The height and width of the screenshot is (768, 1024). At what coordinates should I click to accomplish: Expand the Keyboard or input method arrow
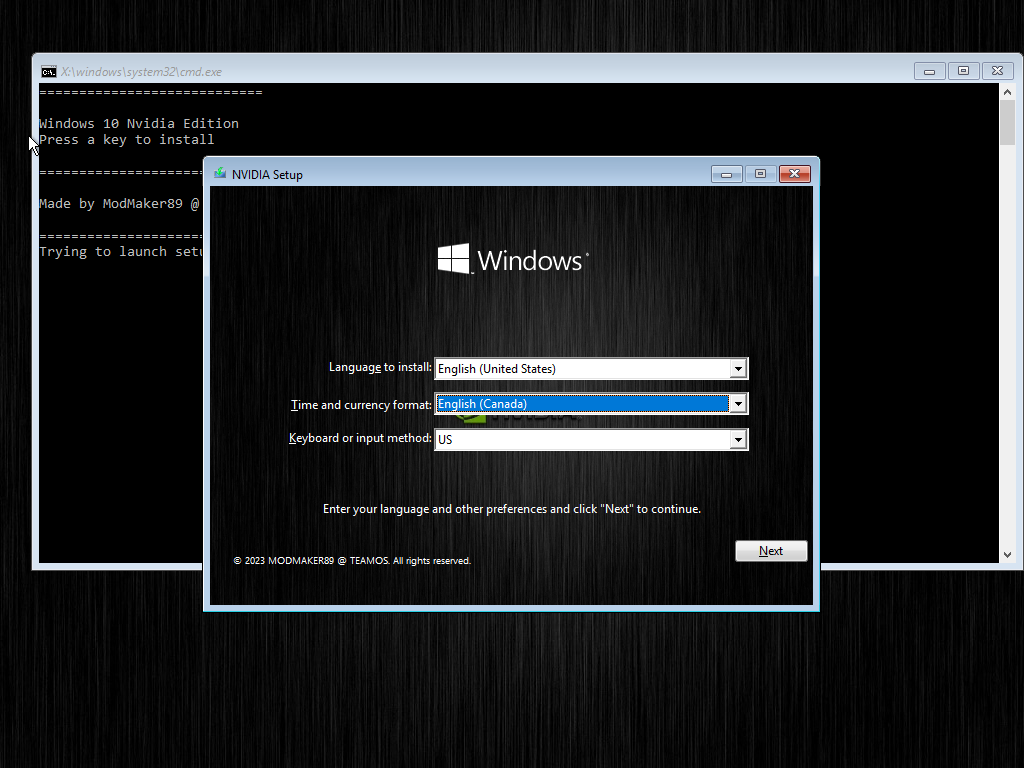738,440
